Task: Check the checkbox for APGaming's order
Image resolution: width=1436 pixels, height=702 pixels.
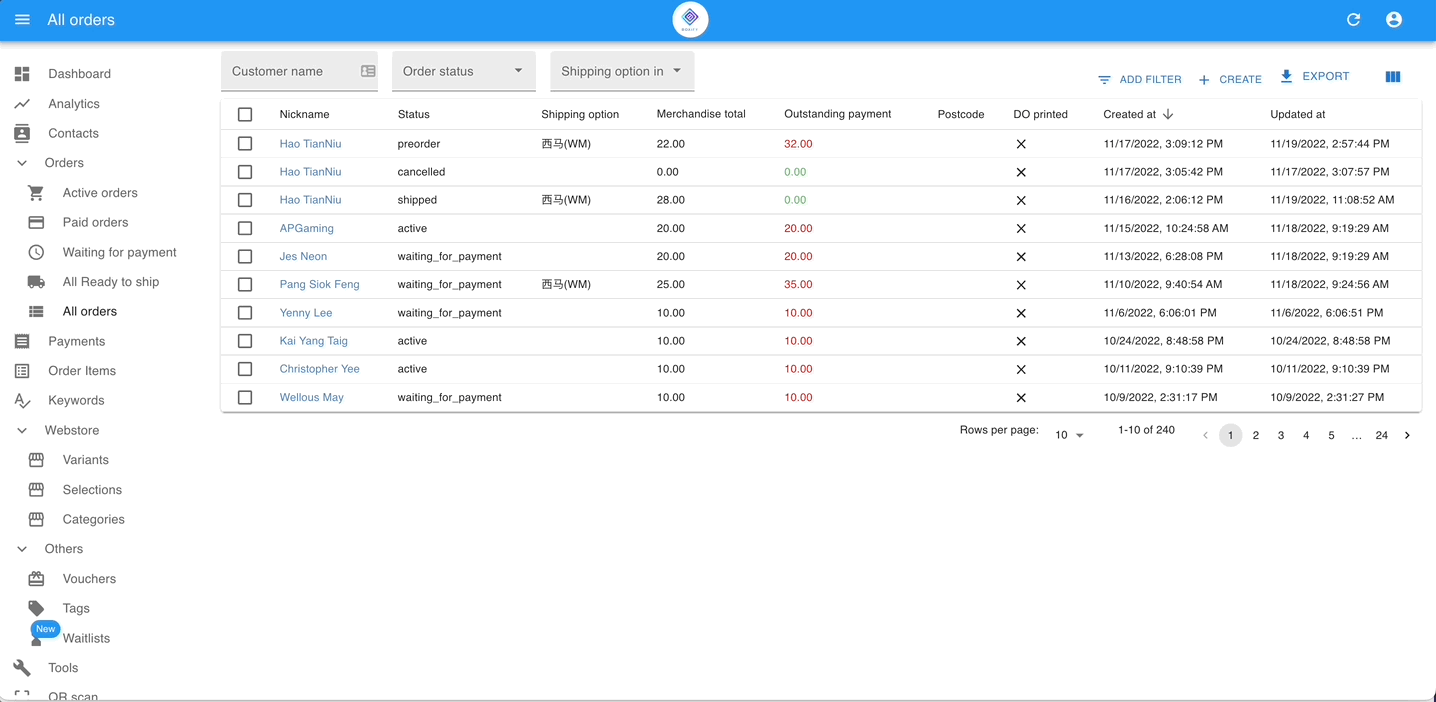Action: [x=245, y=228]
